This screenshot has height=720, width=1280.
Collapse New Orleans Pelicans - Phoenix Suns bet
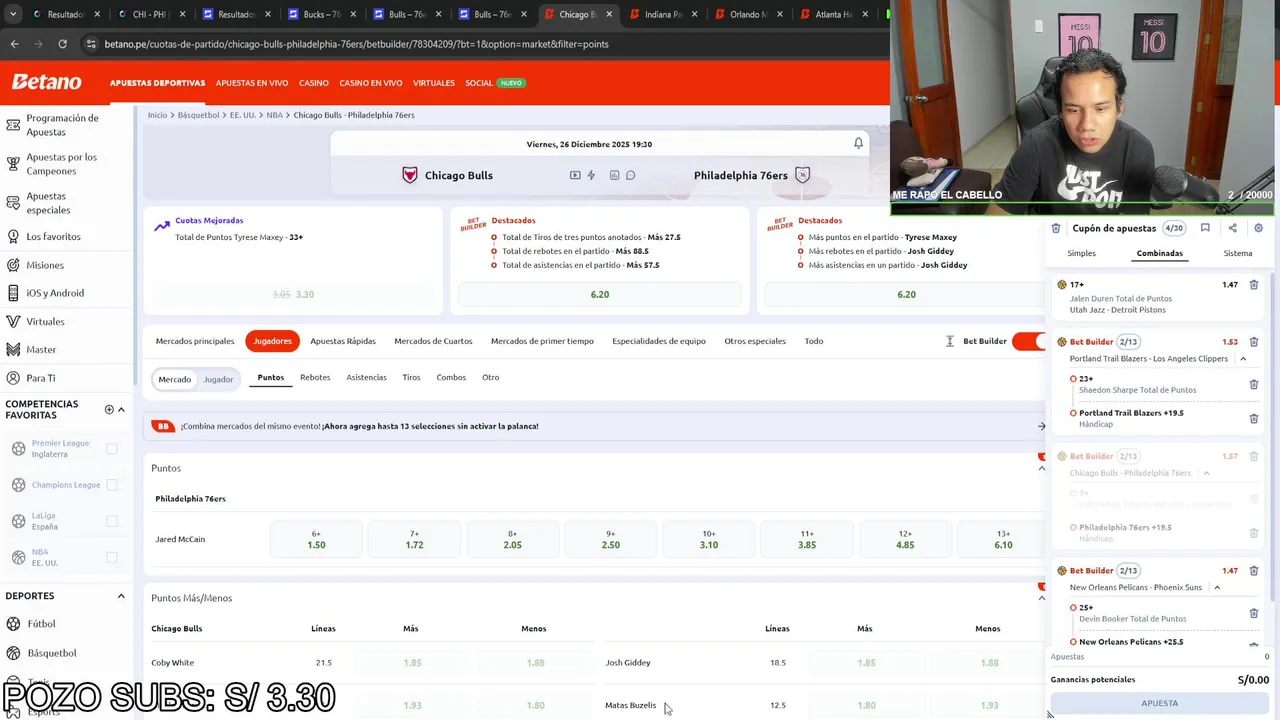click(x=1217, y=588)
